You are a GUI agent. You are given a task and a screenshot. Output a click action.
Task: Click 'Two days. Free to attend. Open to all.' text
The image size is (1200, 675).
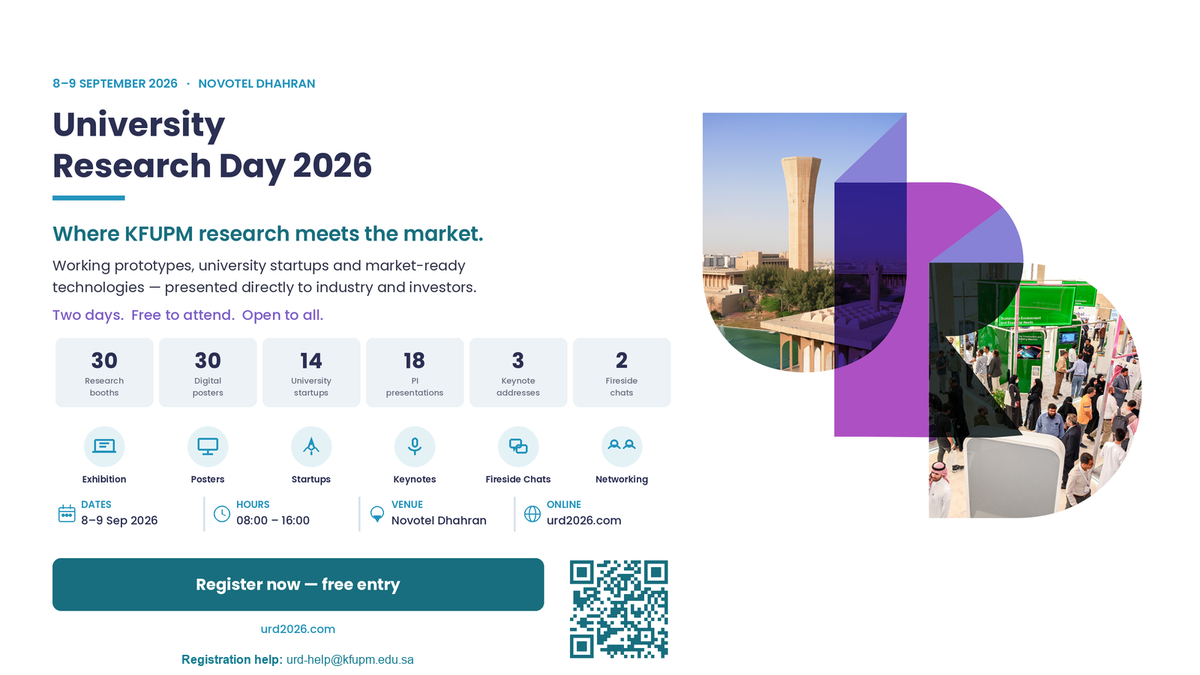pos(188,315)
